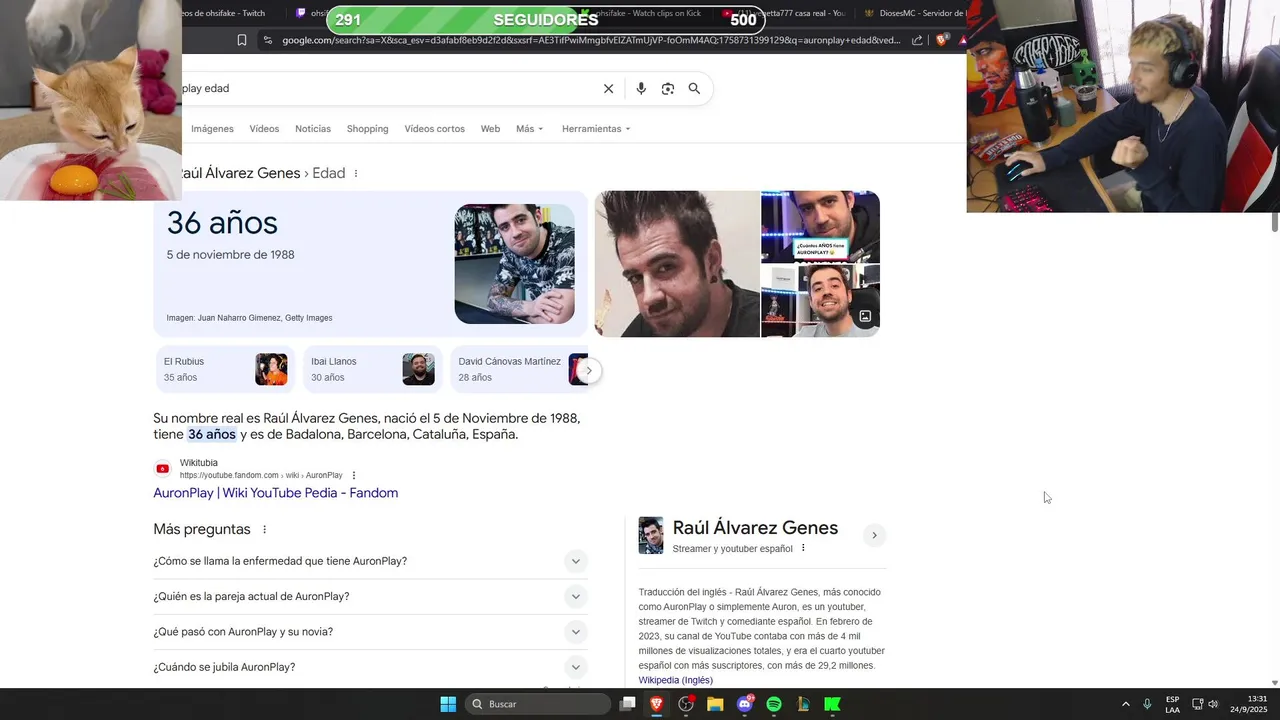Click the browser address bar URL
Viewport: 1280px width, 720px height.
tap(591, 40)
